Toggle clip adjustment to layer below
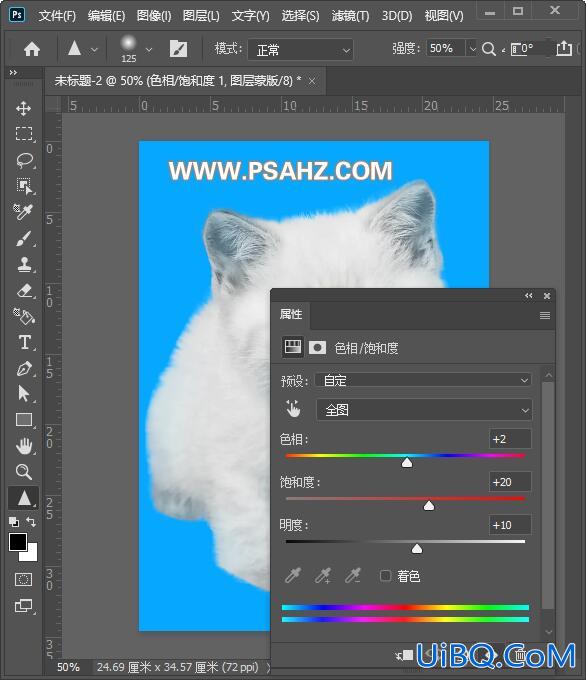Screen dimensions: 586x680 (404, 655)
